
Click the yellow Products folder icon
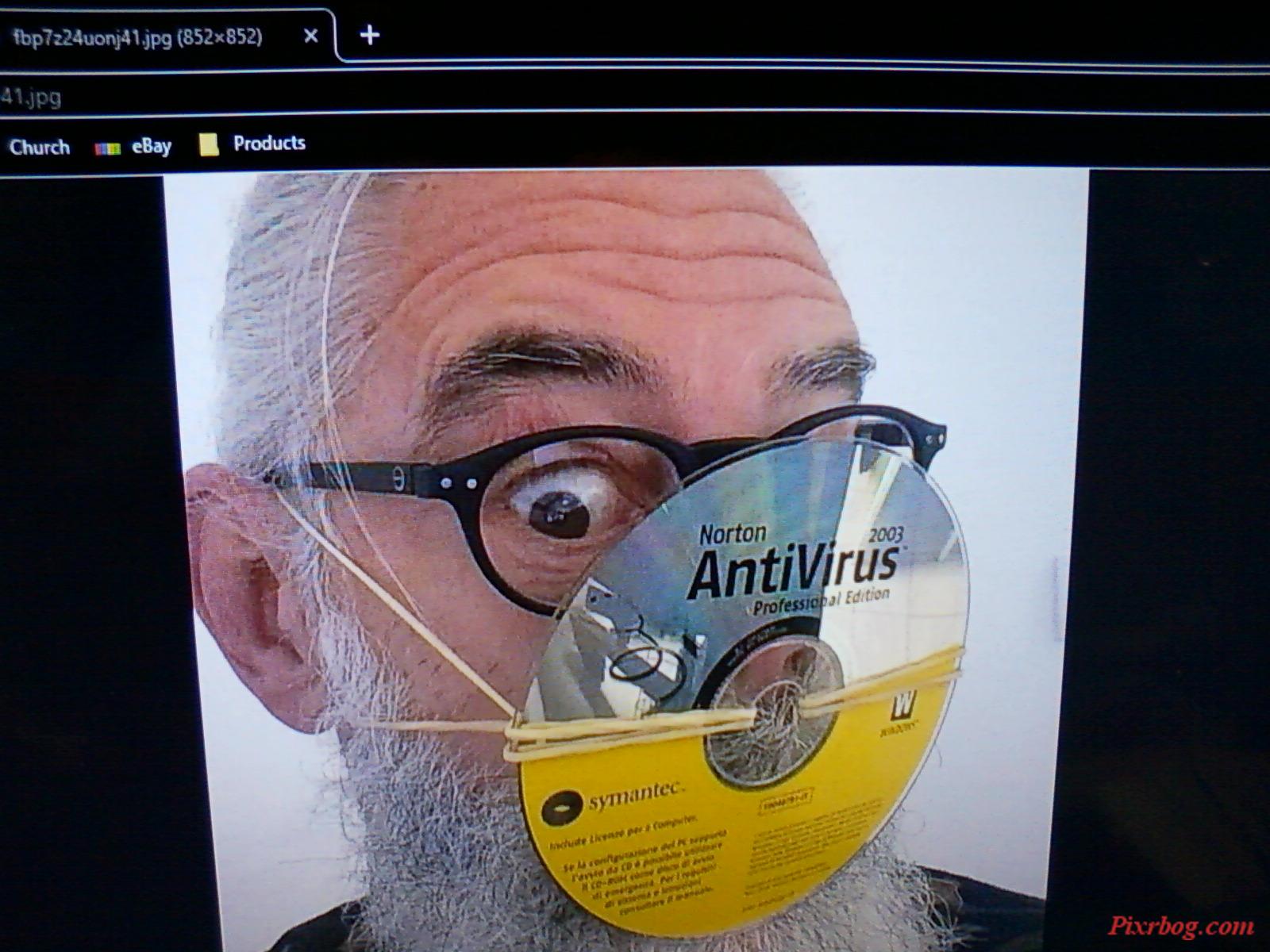[209, 144]
